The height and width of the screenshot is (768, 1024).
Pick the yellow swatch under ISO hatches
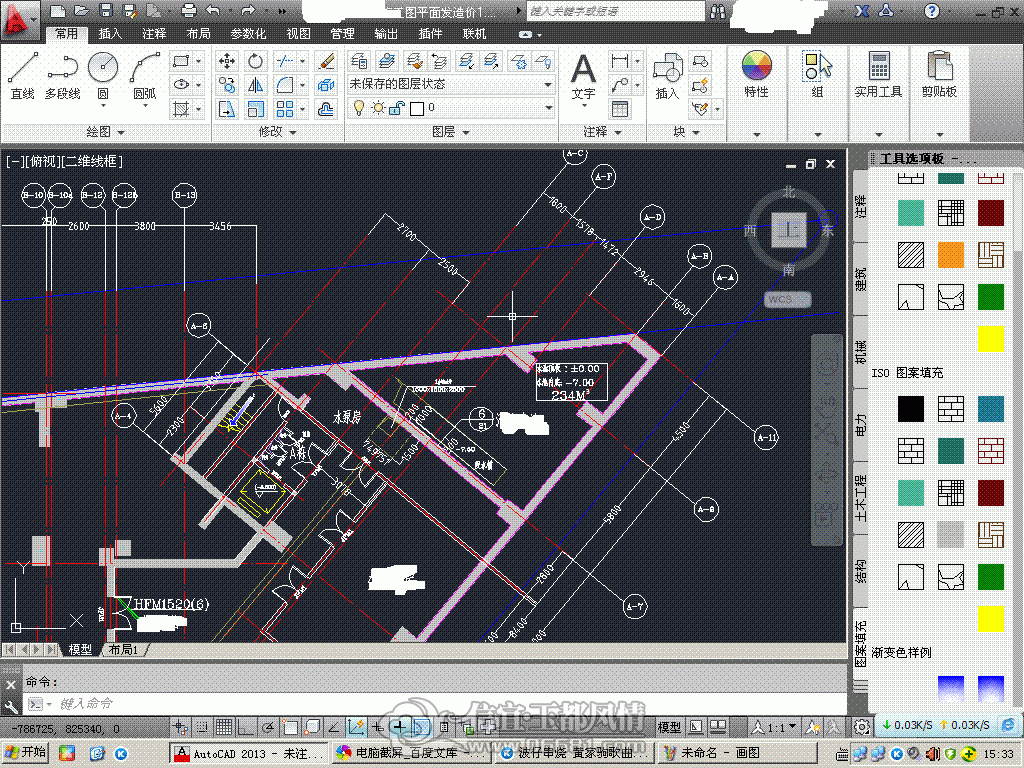991,619
